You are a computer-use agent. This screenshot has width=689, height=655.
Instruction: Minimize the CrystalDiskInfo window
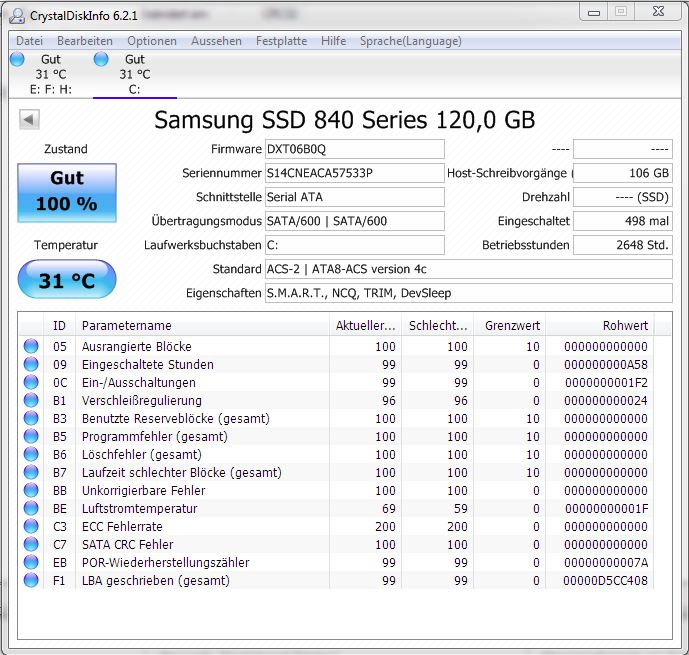pos(594,12)
